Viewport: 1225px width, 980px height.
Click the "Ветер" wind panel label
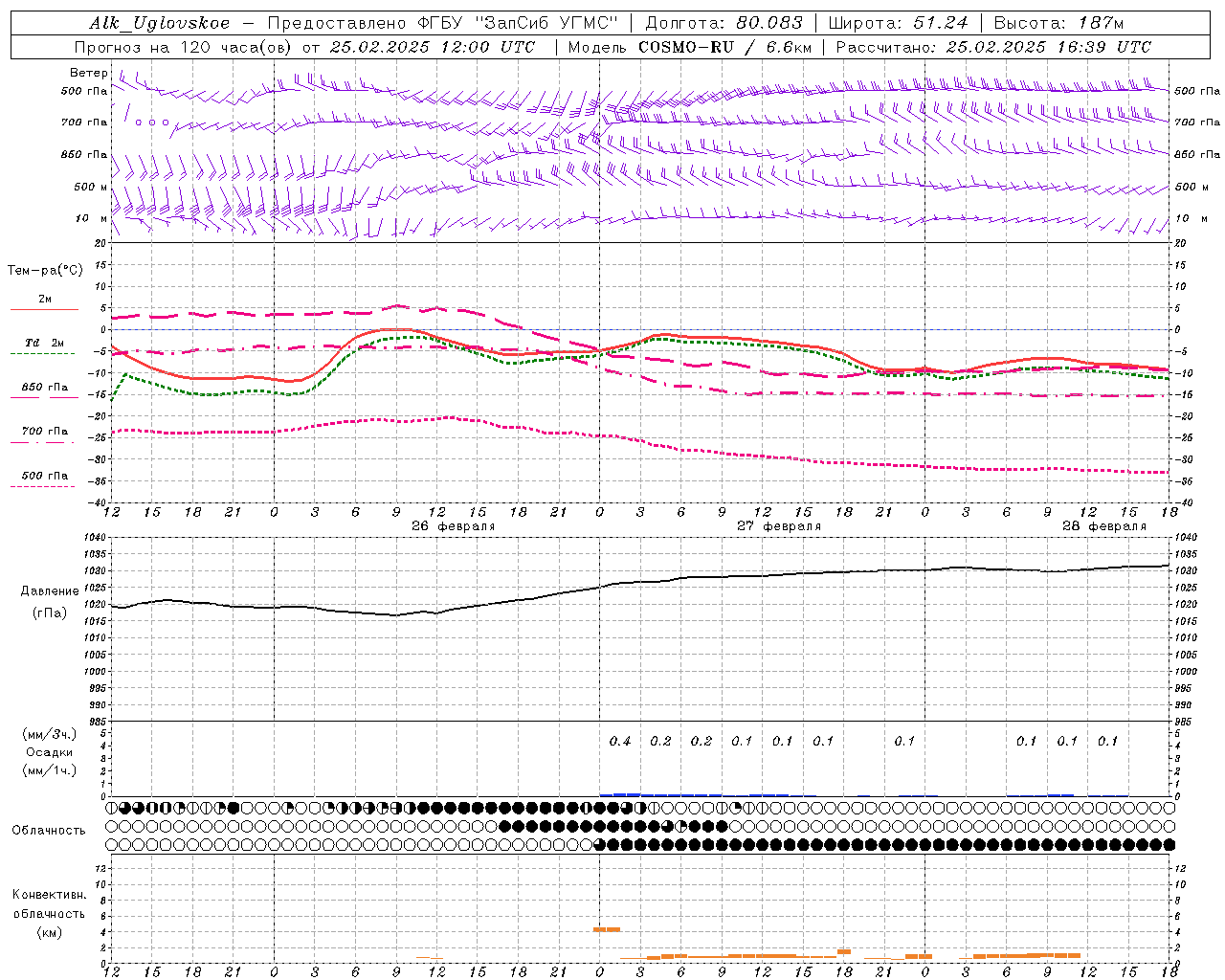tap(89, 73)
